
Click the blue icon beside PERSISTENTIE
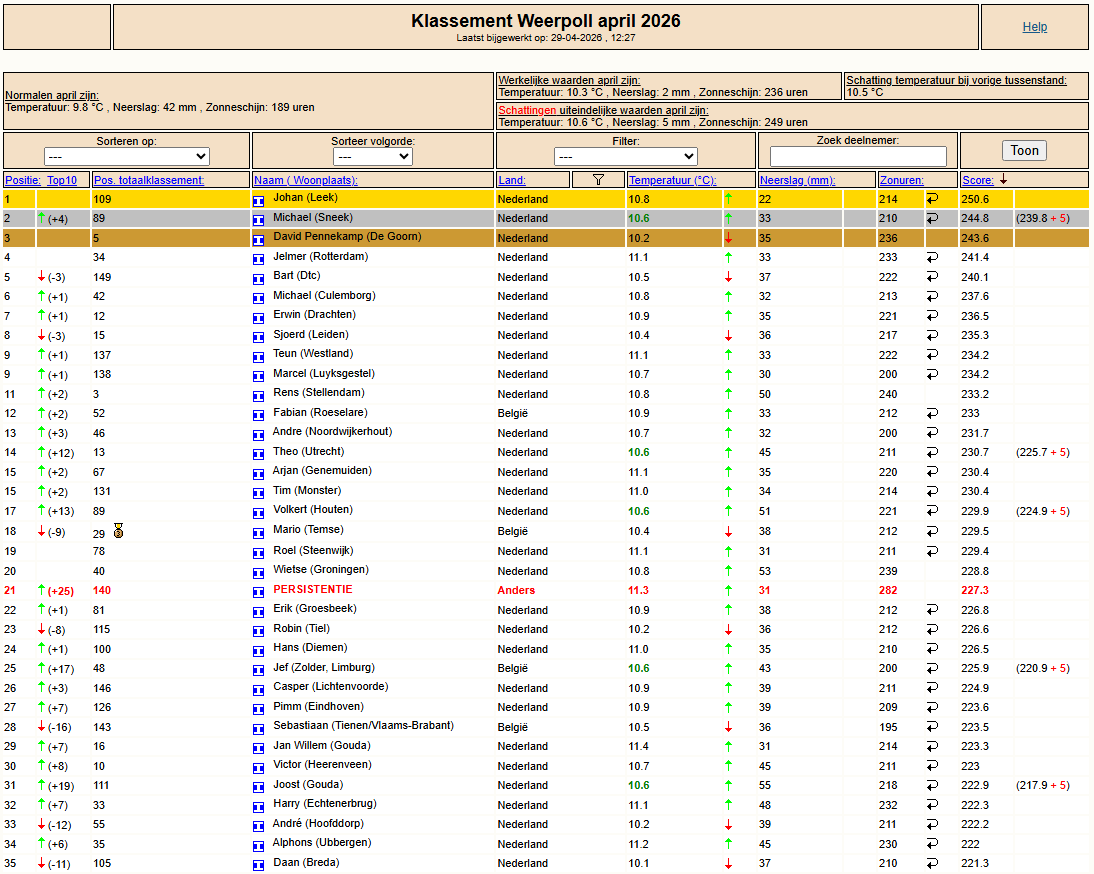259,591
